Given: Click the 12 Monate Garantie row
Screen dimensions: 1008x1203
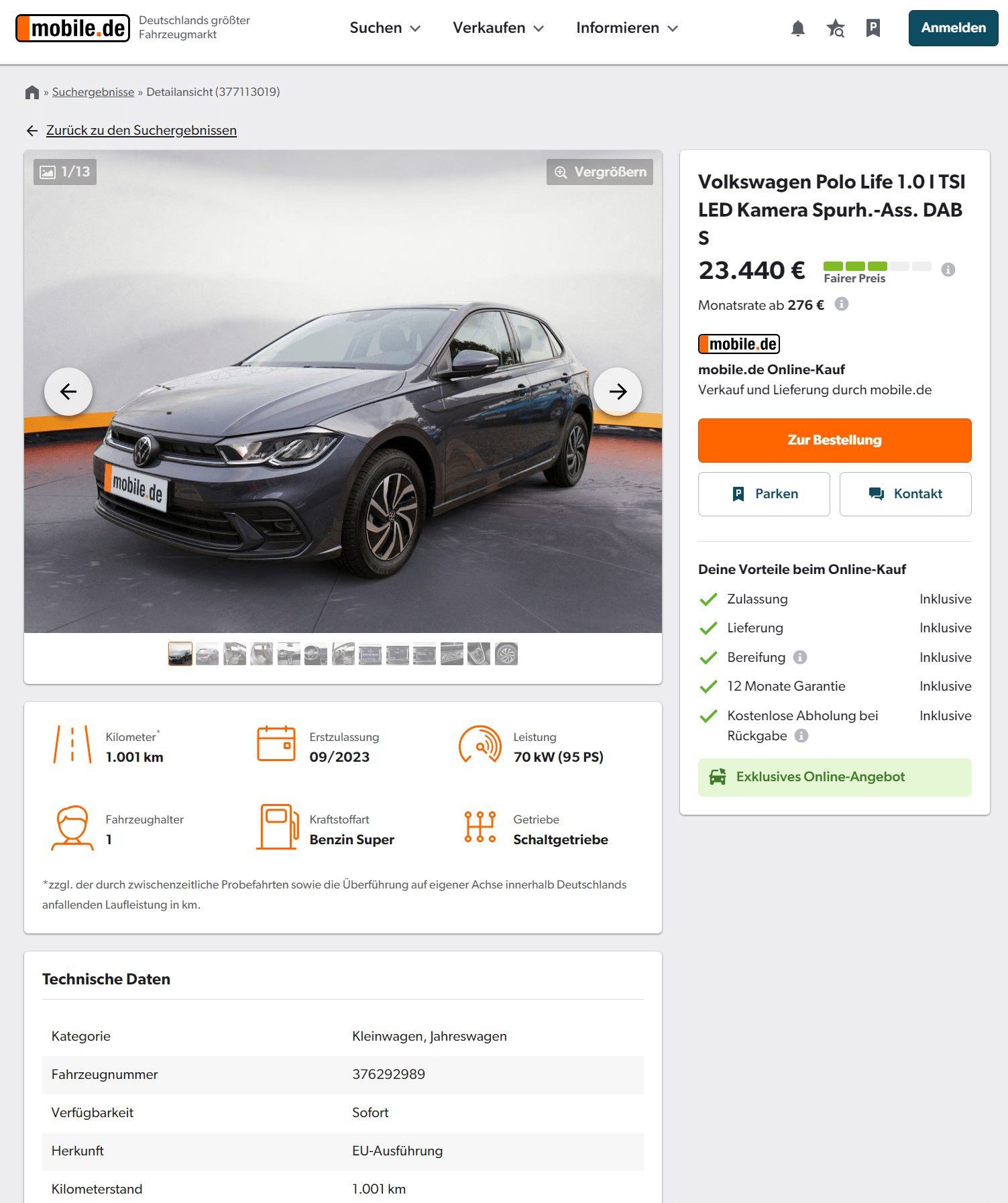Looking at the screenshot, I should point(834,686).
